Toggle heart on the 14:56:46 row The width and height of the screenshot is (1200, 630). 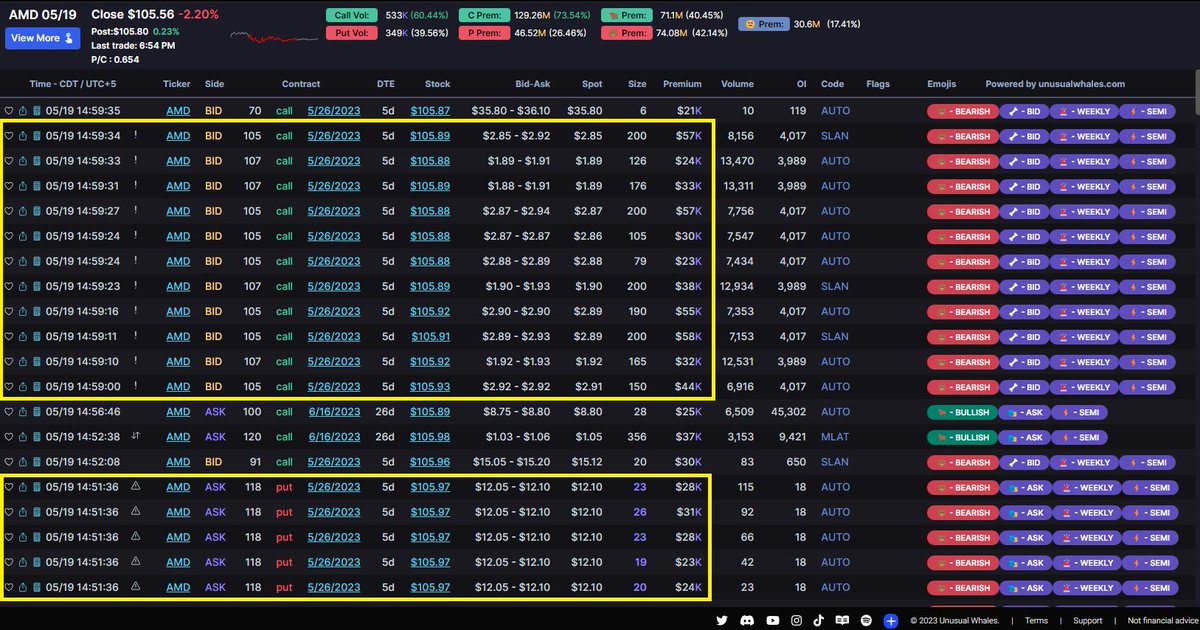[9, 412]
